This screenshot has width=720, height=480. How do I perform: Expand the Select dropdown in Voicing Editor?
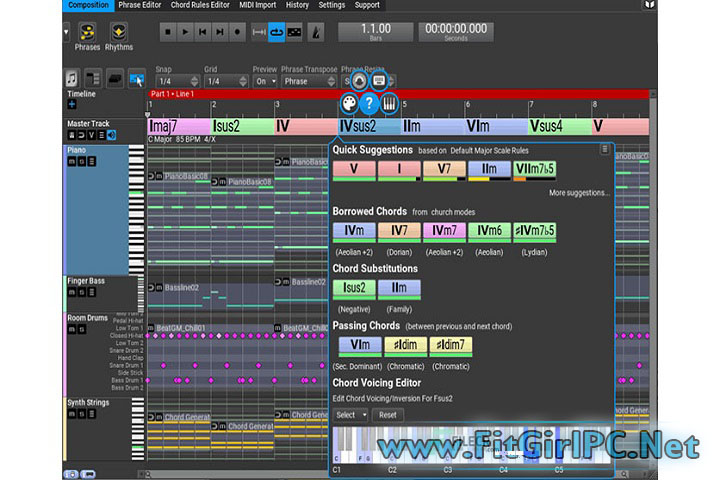click(350, 414)
